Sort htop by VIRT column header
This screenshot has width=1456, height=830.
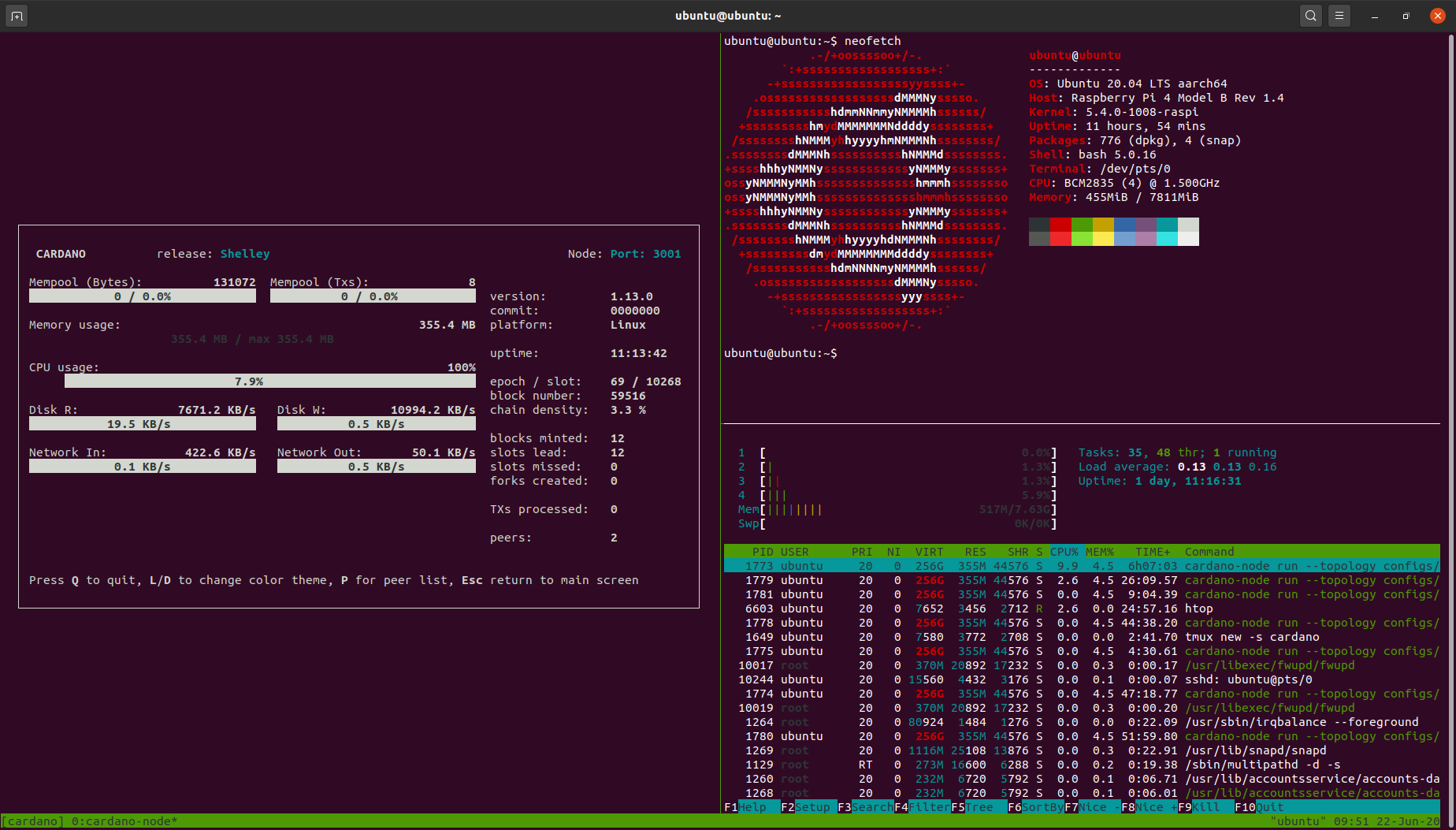tap(929, 552)
